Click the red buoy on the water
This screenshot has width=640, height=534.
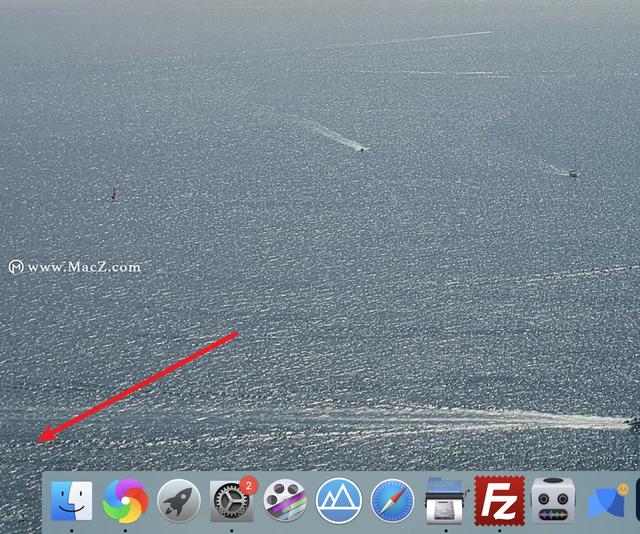point(114,194)
